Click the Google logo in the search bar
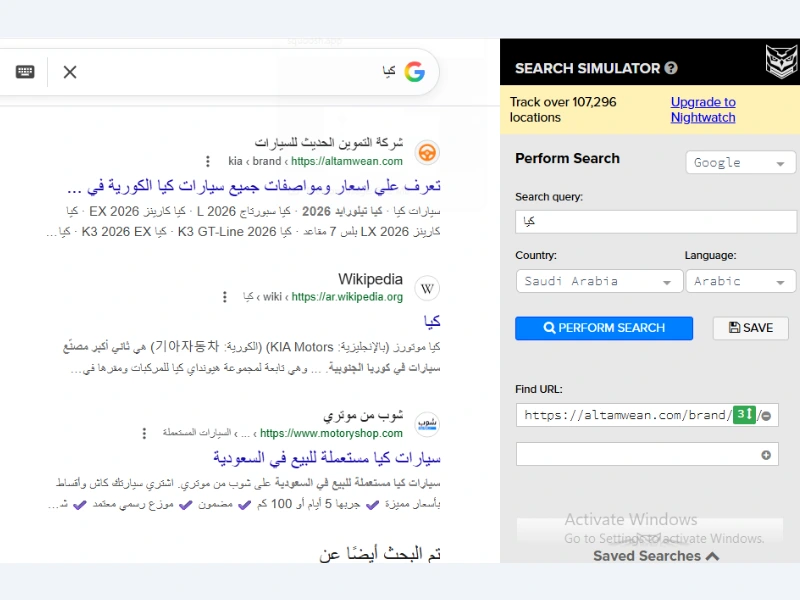This screenshot has width=800, height=600. [x=414, y=71]
